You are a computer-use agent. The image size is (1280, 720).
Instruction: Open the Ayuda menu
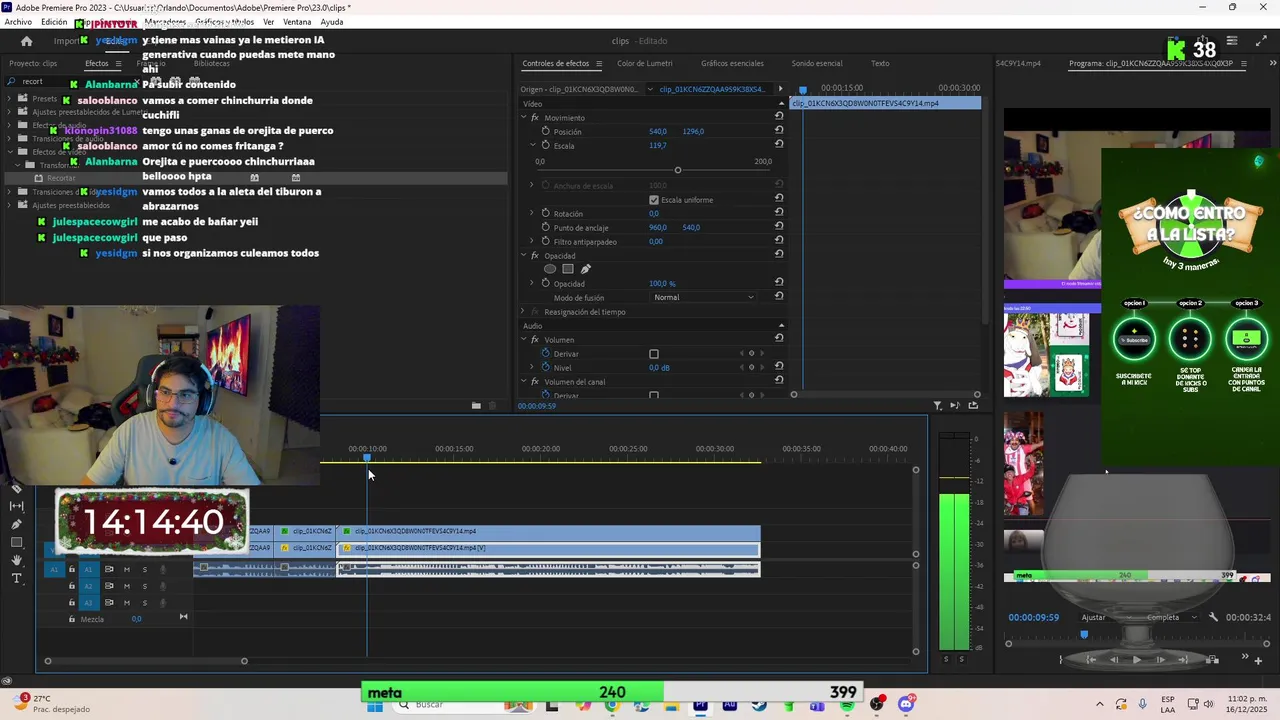point(332,22)
